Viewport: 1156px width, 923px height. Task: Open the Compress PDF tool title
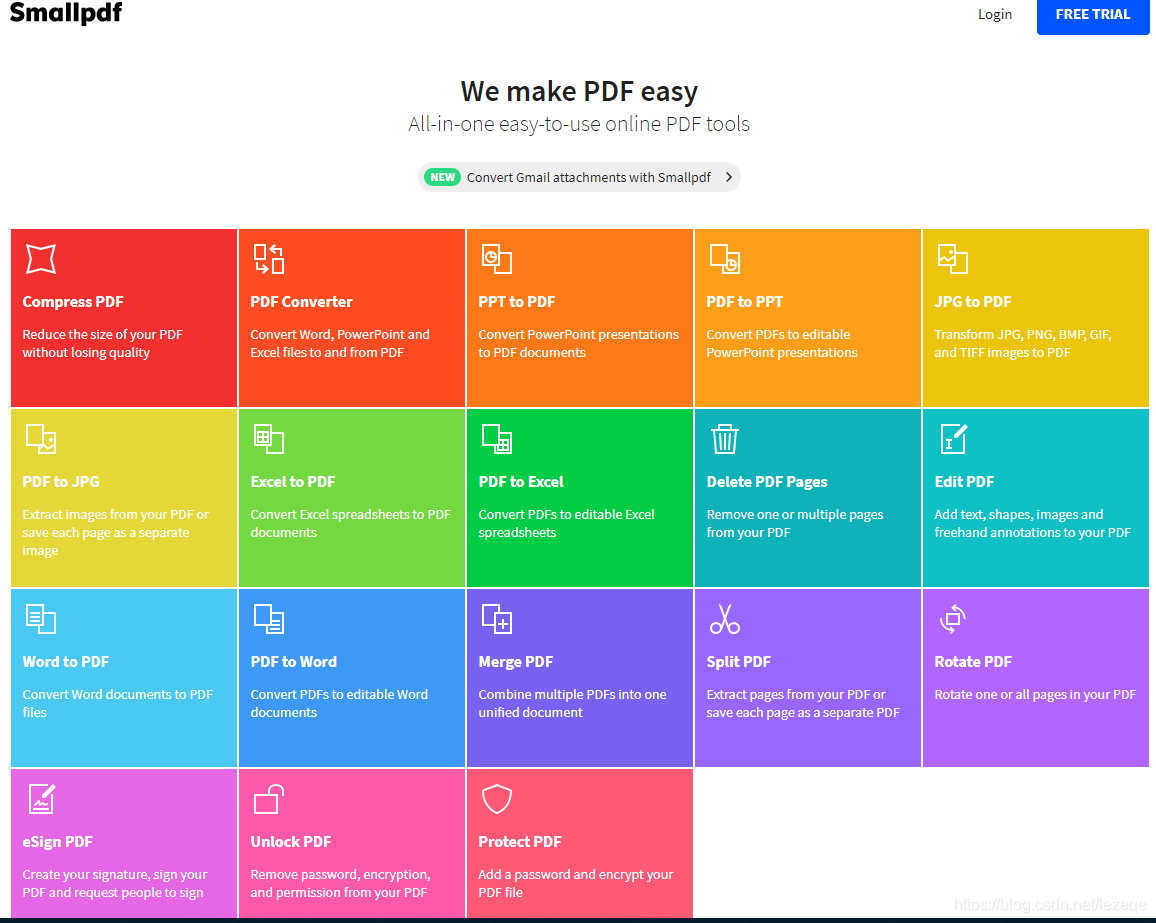coord(73,302)
